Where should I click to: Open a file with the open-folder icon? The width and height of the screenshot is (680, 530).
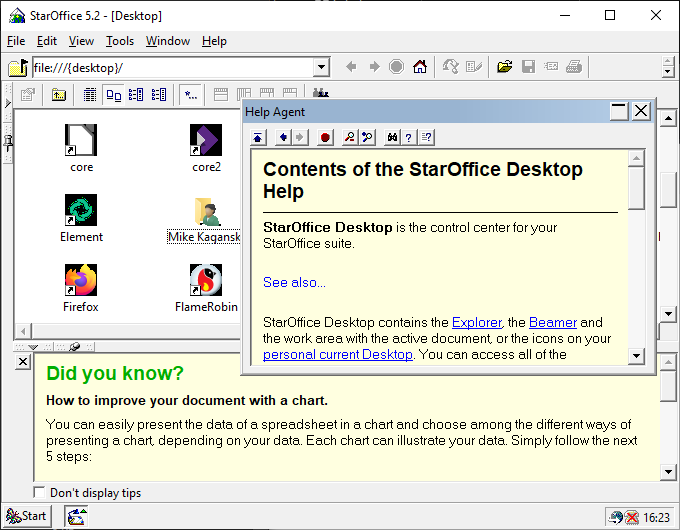point(505,67)
